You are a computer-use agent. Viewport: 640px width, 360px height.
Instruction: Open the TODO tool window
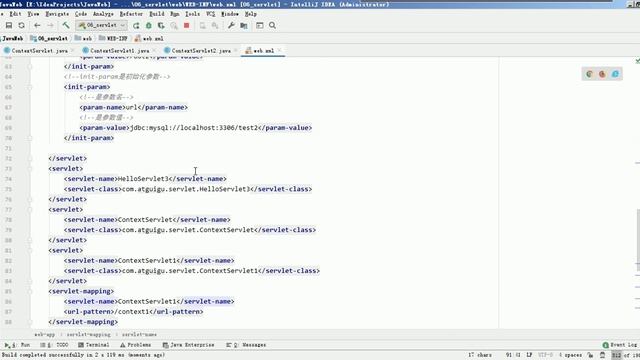coord(54,345)
